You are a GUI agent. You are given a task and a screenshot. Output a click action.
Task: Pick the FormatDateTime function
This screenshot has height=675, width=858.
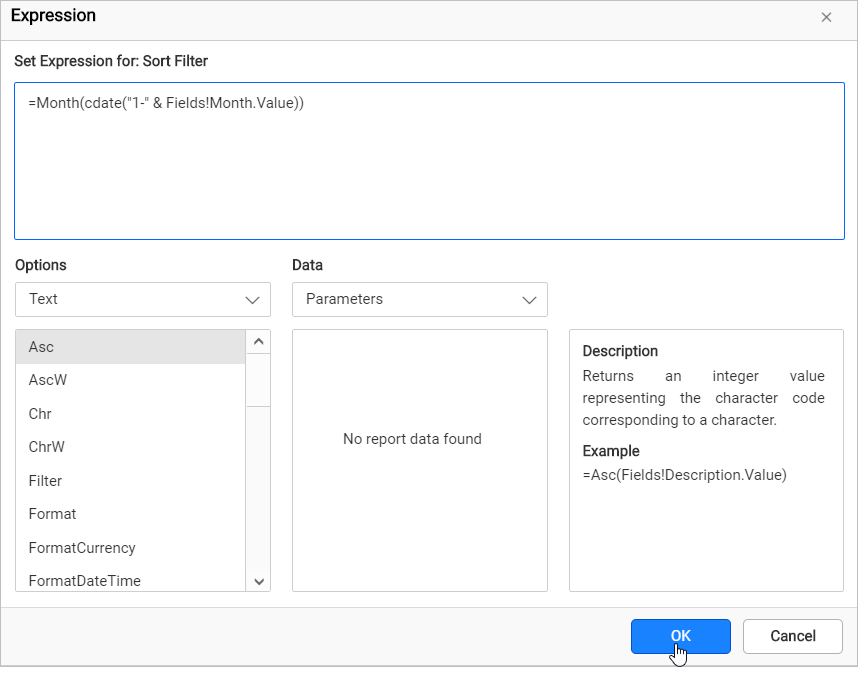(130, 581)
